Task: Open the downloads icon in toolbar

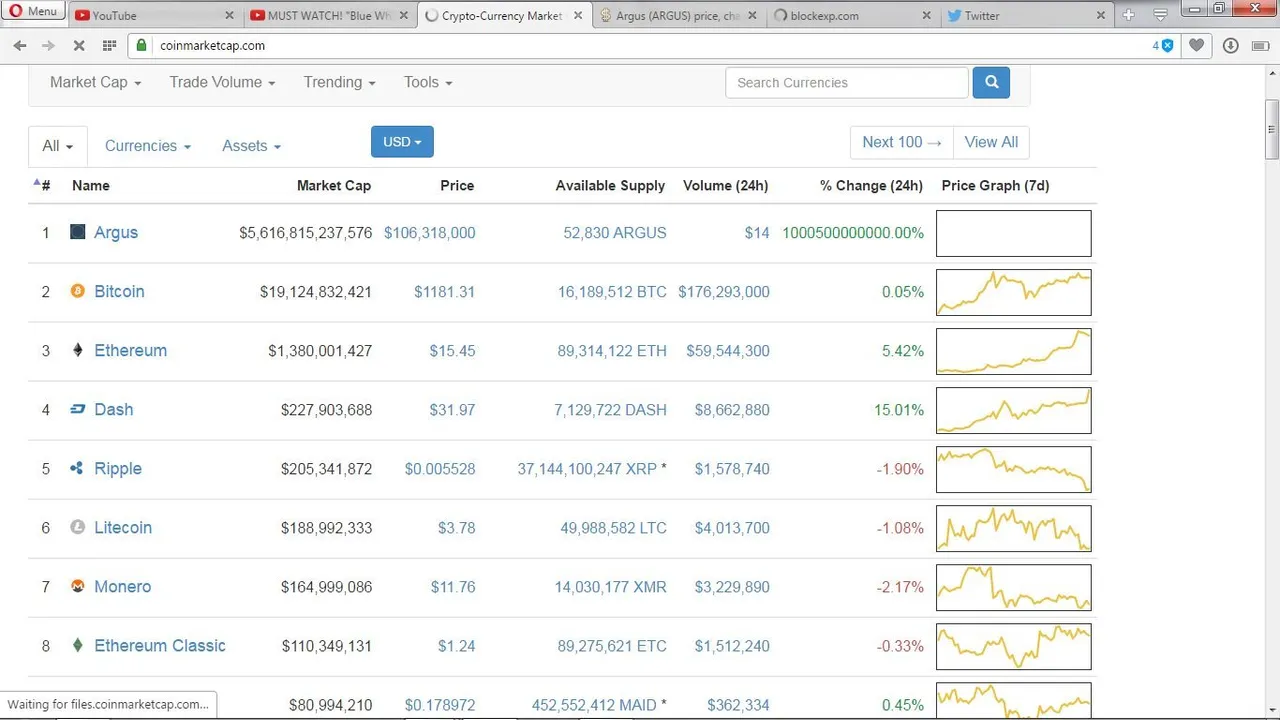Action: click(x=1230, y=46)
